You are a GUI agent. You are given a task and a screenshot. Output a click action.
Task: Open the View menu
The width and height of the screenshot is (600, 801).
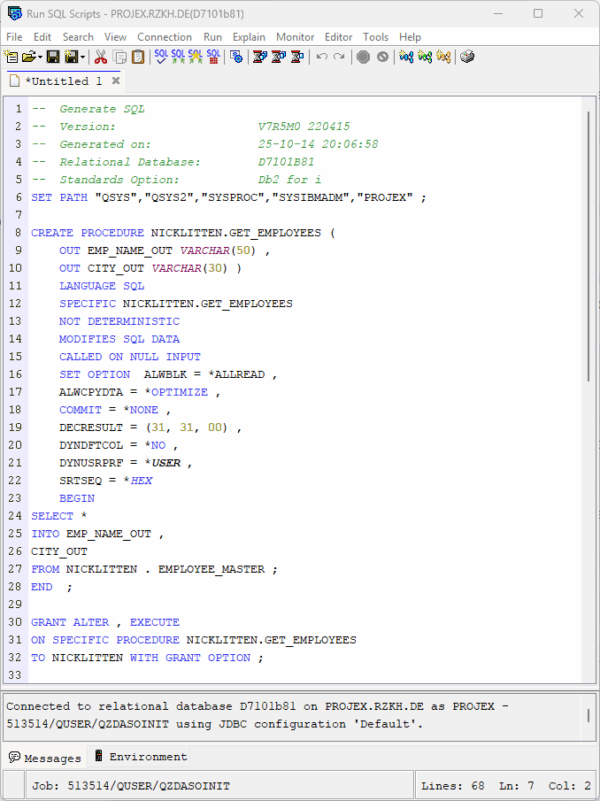click(115, 37)
